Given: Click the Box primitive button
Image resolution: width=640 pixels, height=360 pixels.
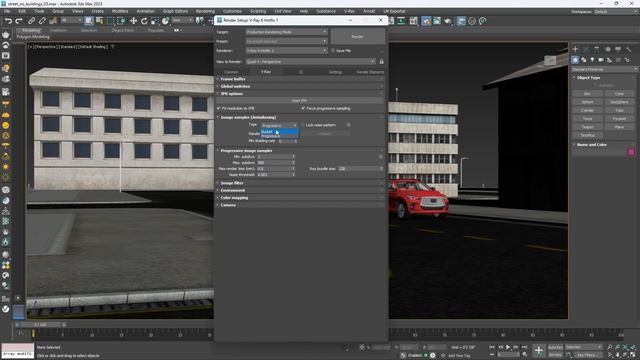Looking at the screenshot, I should (587, 93).
